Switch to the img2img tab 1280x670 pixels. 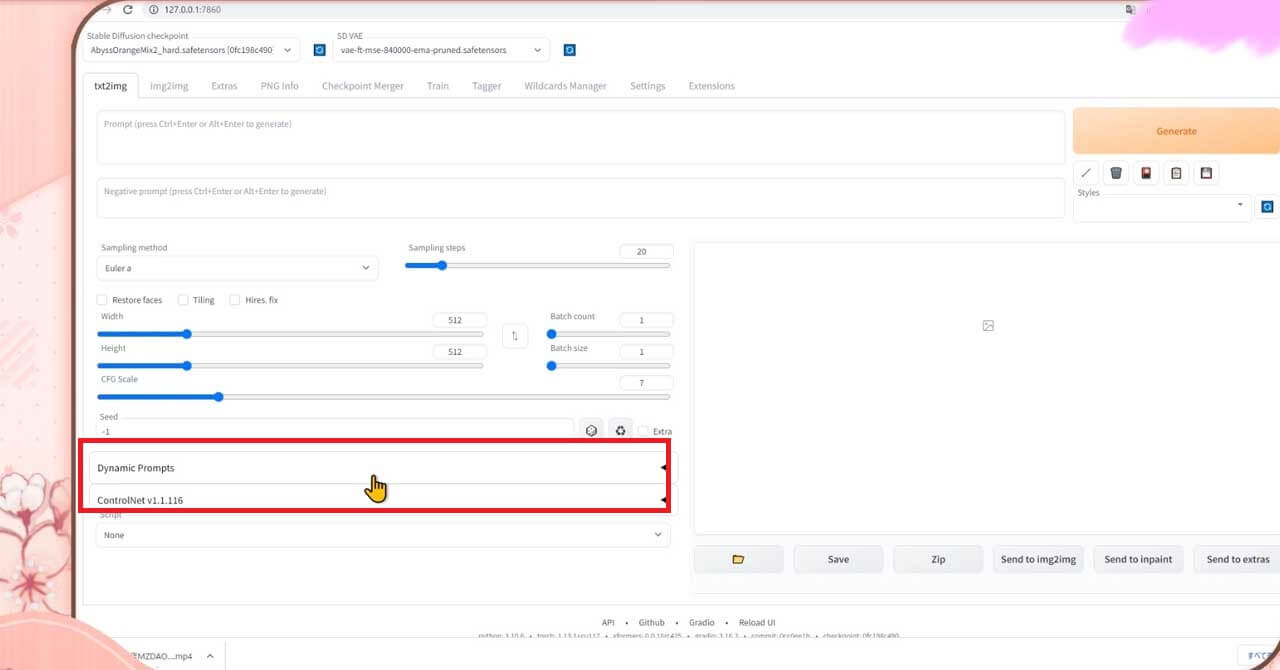[x=169, y=86]
